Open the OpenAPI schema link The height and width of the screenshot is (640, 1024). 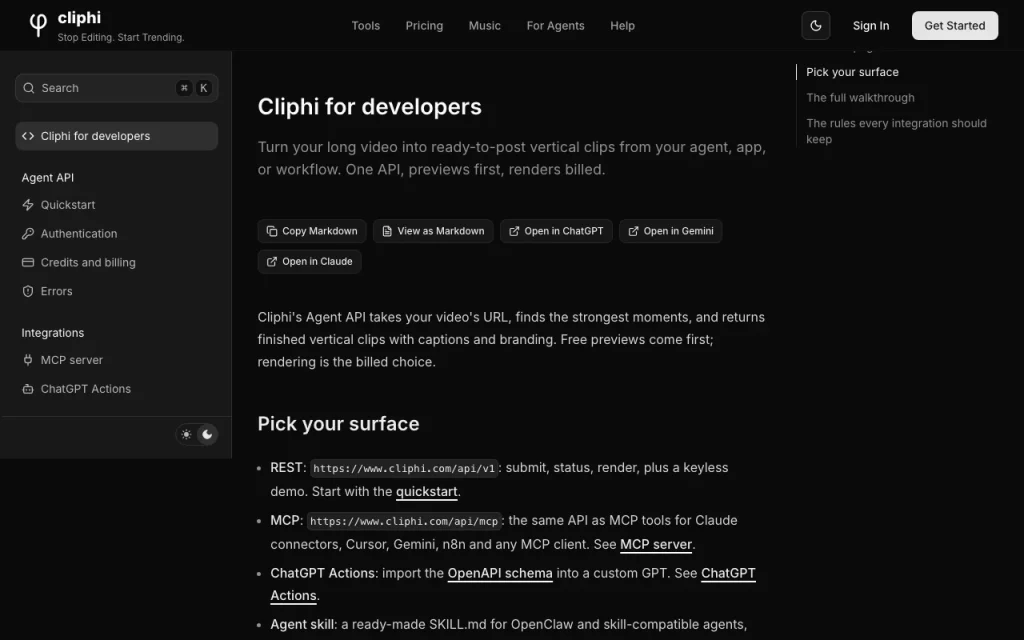pyautogui.click(x=500, y=573)
